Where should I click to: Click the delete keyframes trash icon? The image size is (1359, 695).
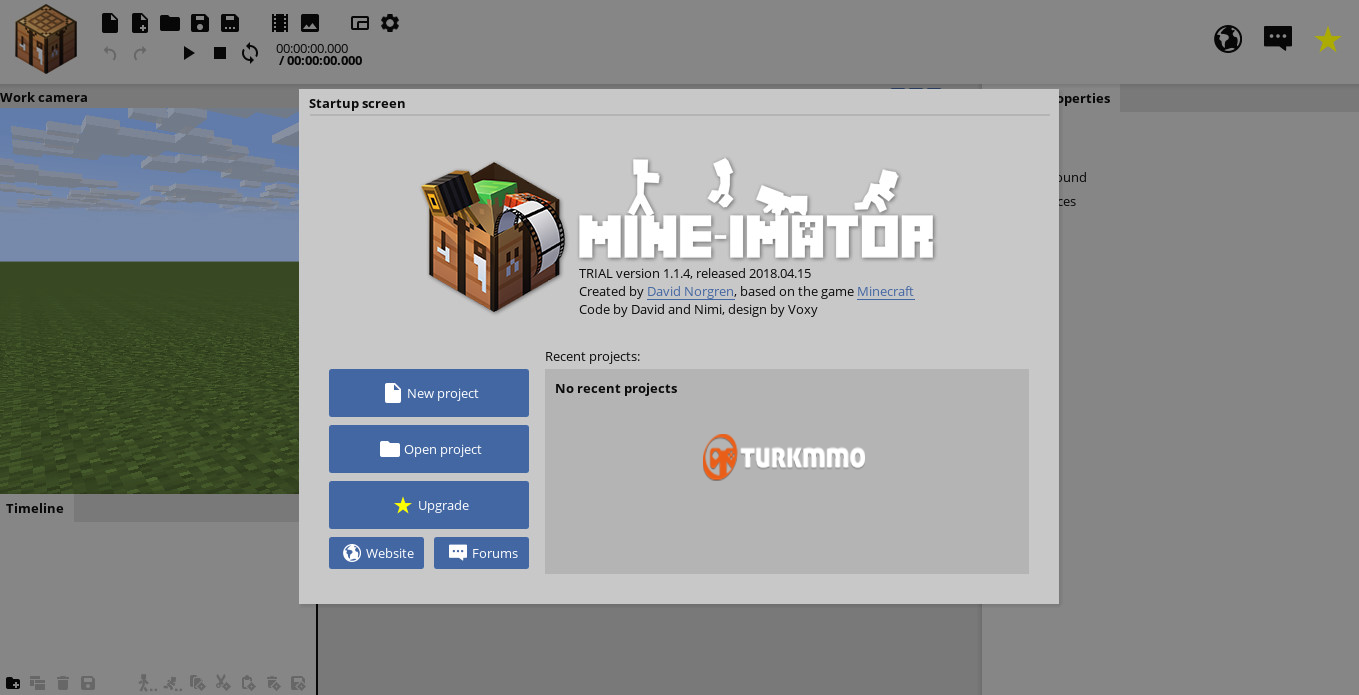(x=273, y=683)
